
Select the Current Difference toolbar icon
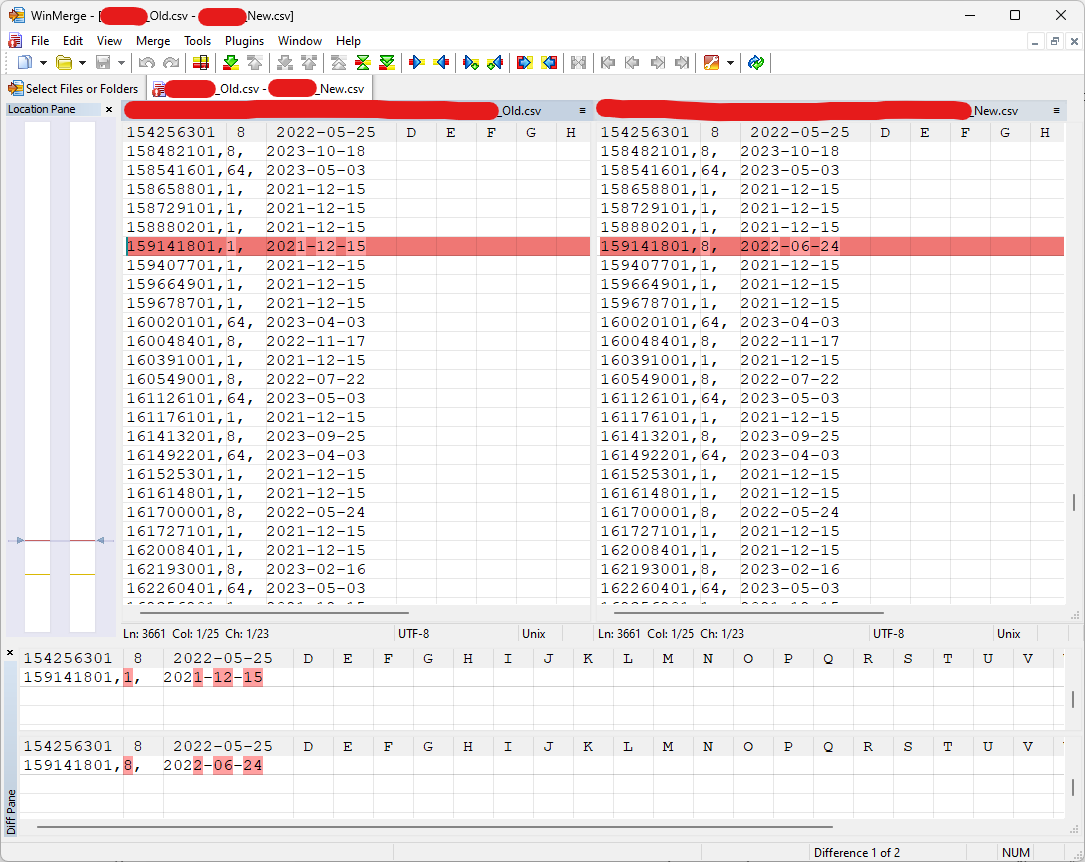[x=362, y=63]
